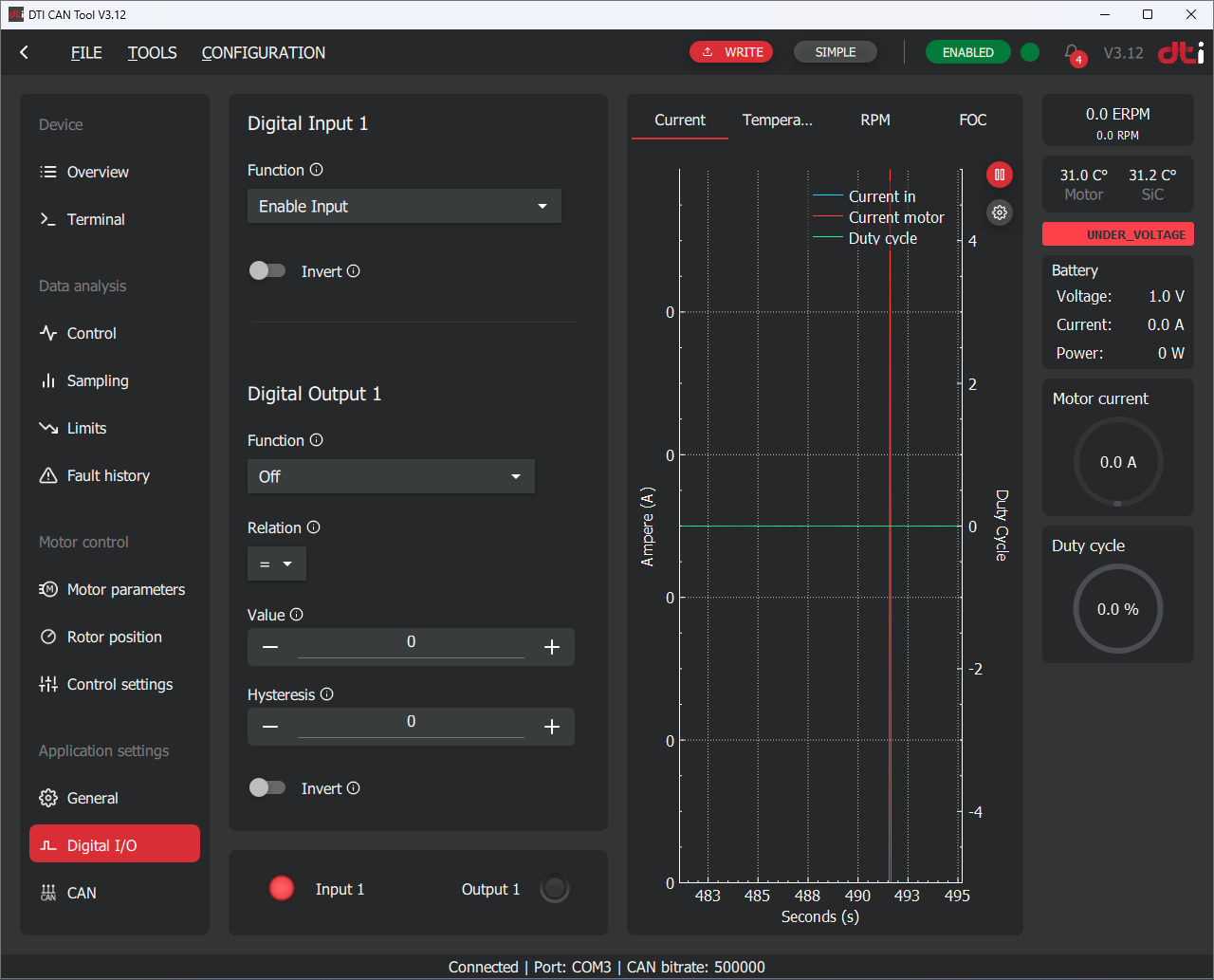This screenshot has height=980, width=1214.
Task: Open the CONFIGURATION menu
Action: tap(264, 53)
